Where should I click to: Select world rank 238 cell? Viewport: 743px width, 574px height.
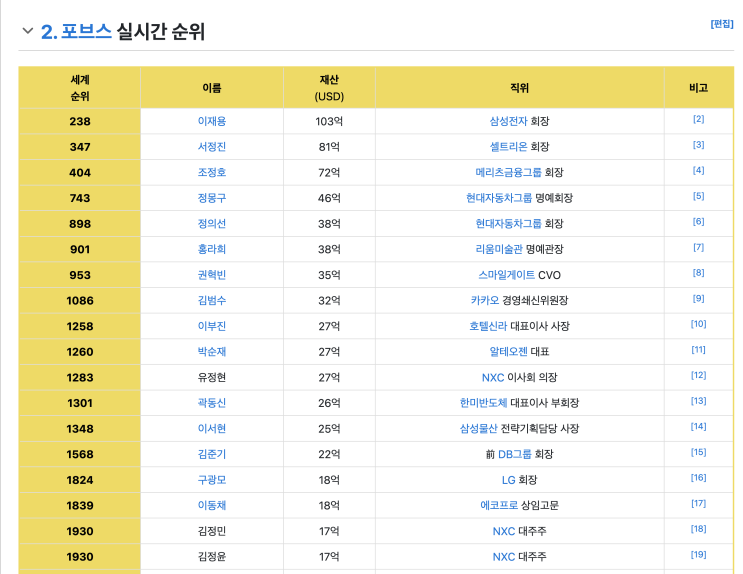(80, 121)
